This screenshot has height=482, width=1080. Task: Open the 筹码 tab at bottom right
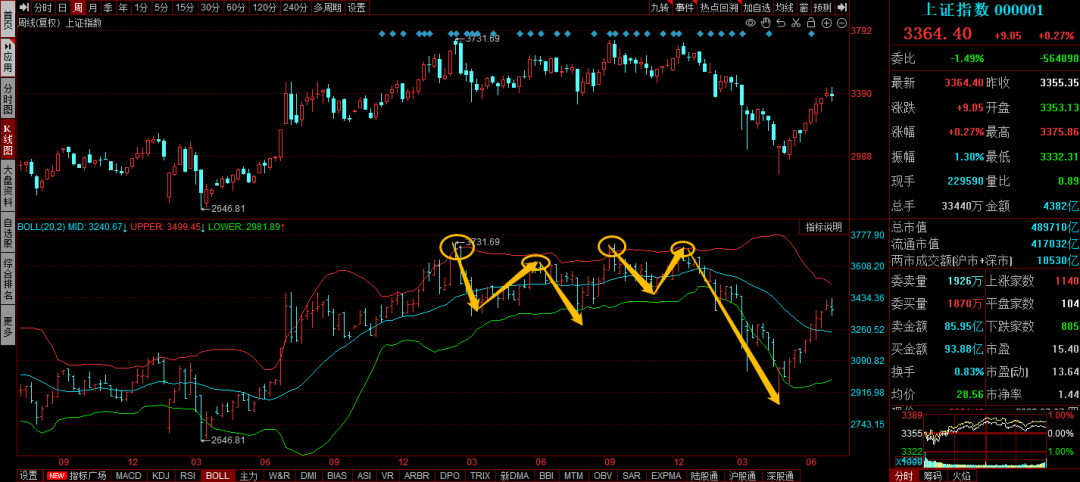pos(932,475)
